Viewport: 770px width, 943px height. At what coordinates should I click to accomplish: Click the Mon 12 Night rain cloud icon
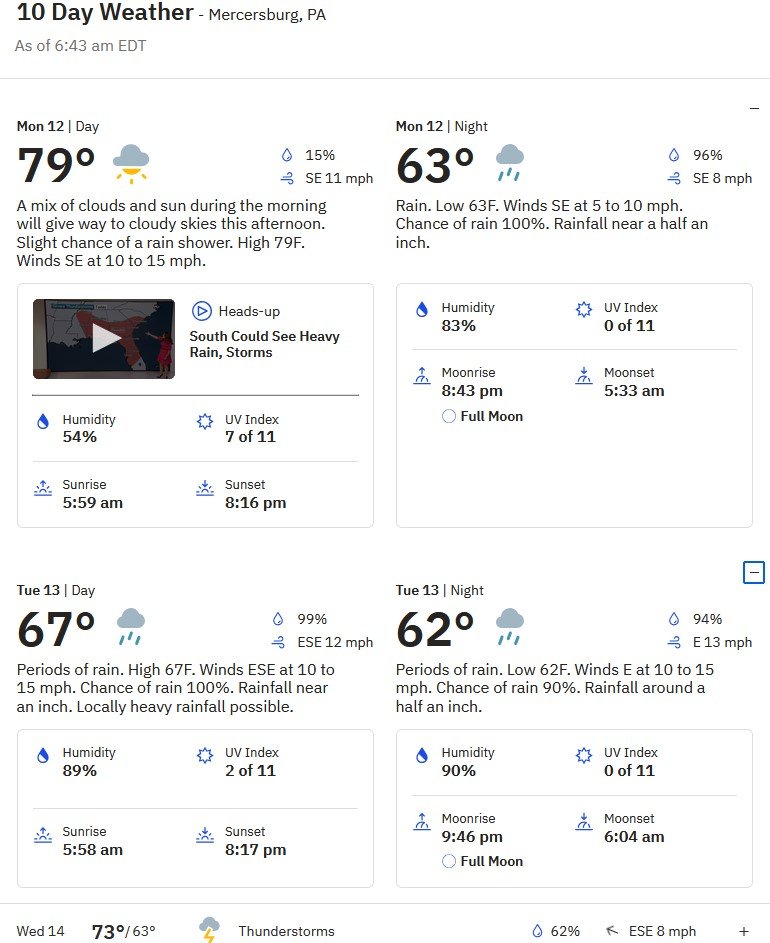point(510,163)
